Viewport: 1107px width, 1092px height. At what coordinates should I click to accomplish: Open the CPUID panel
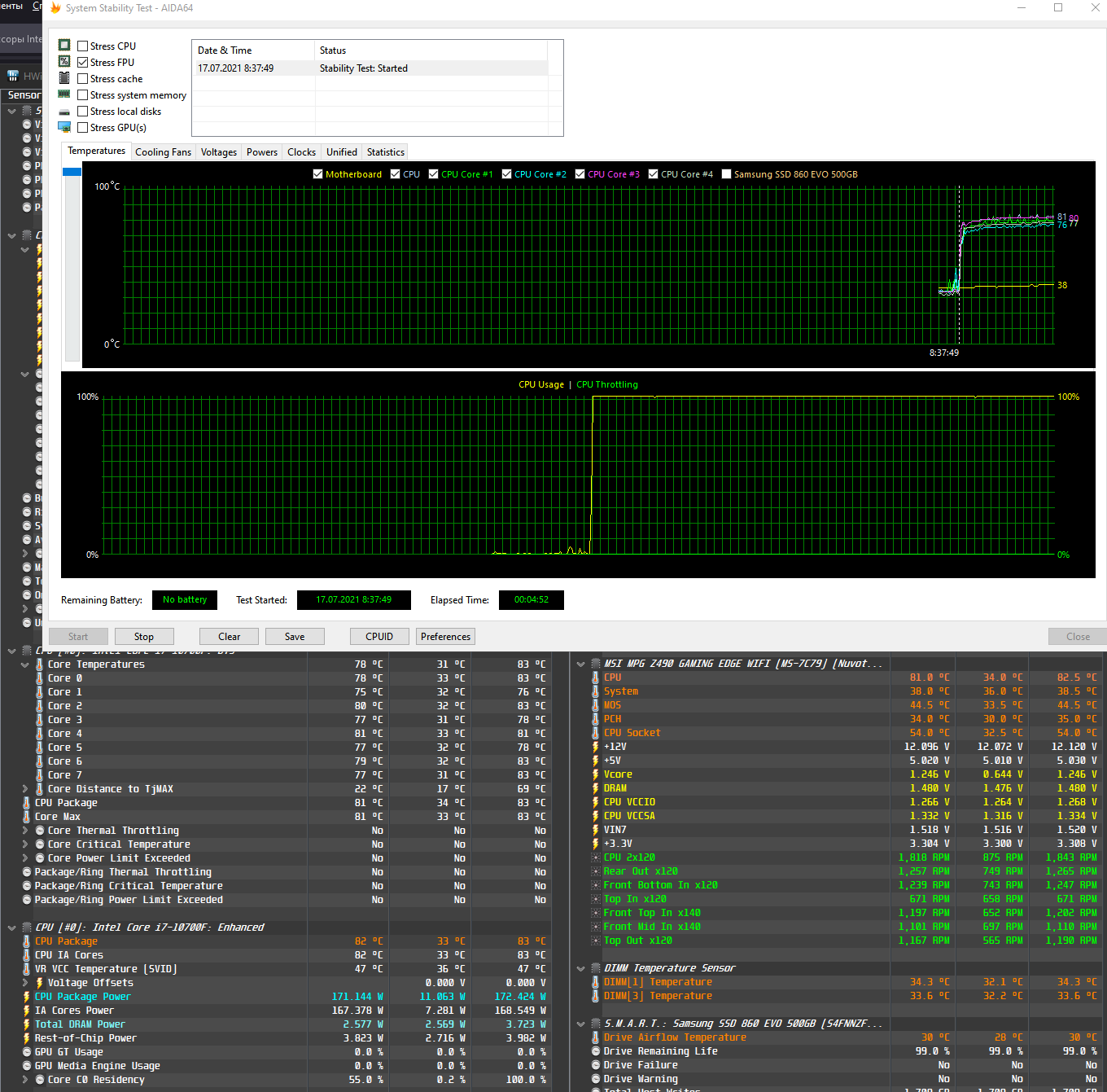point(379,637)
